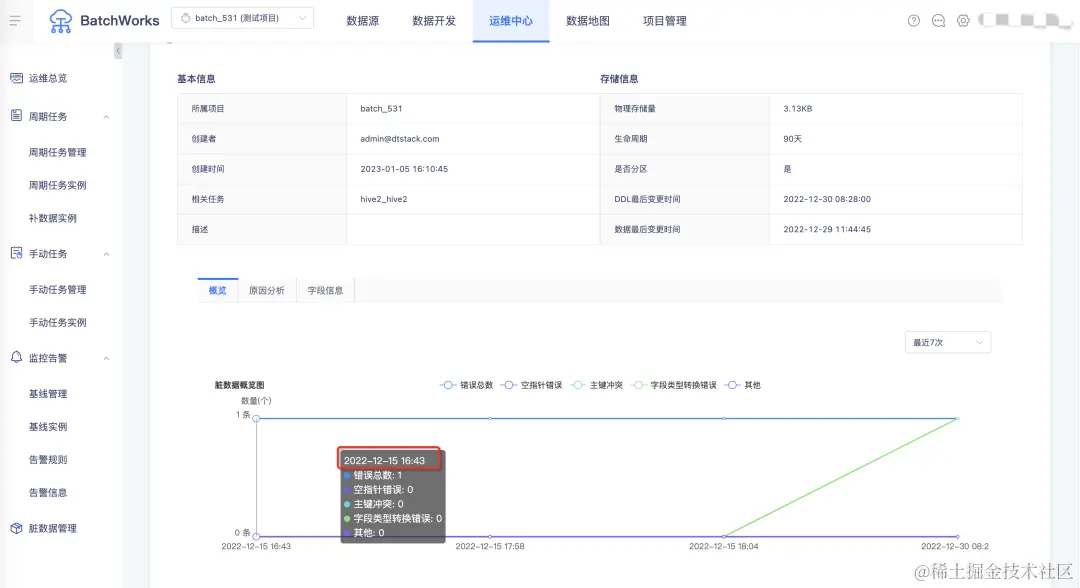
Task: Toggle 字段类型转换错误 legend series
Action: pos(674,385)
